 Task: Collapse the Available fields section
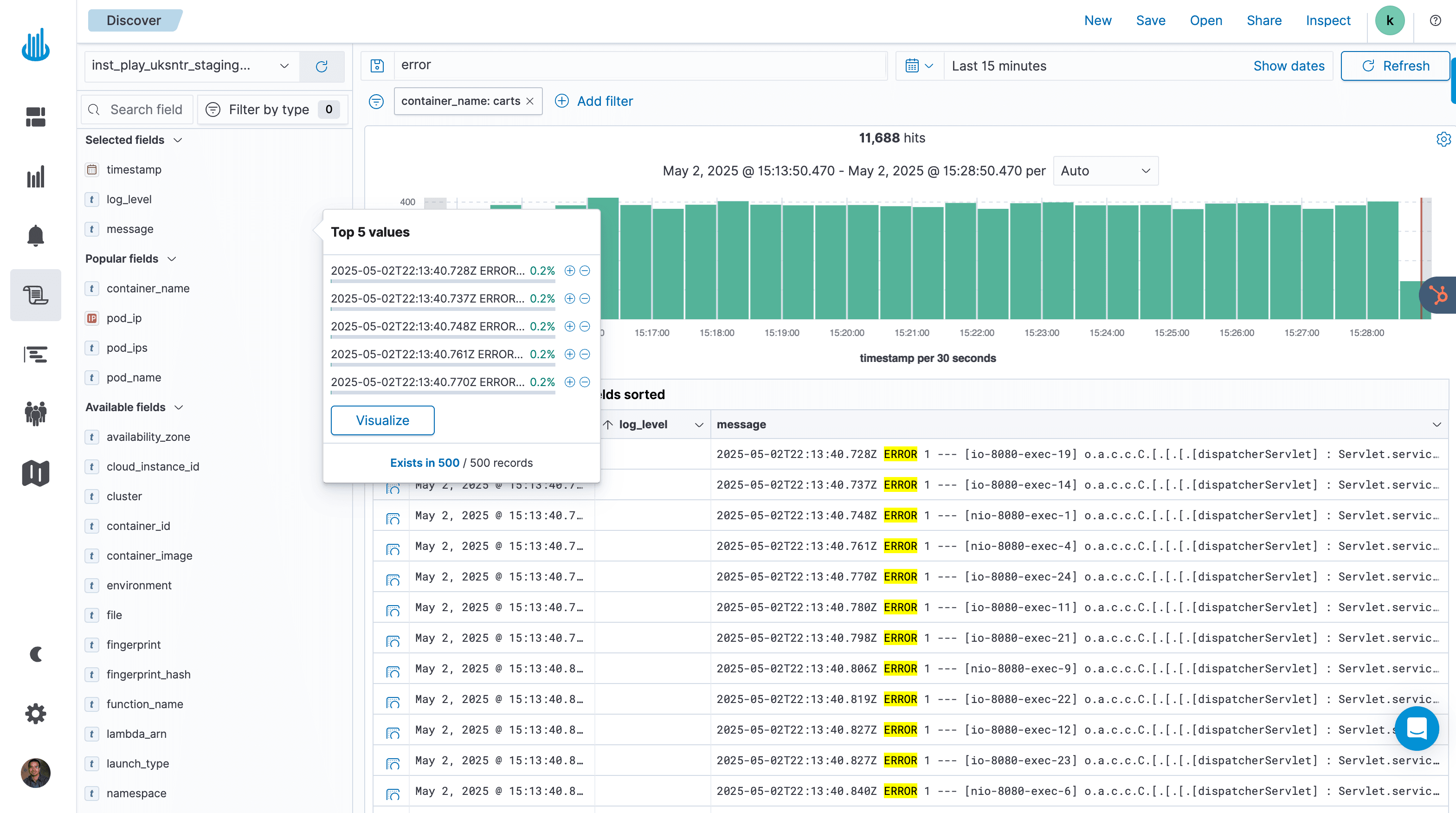[179, 407]
